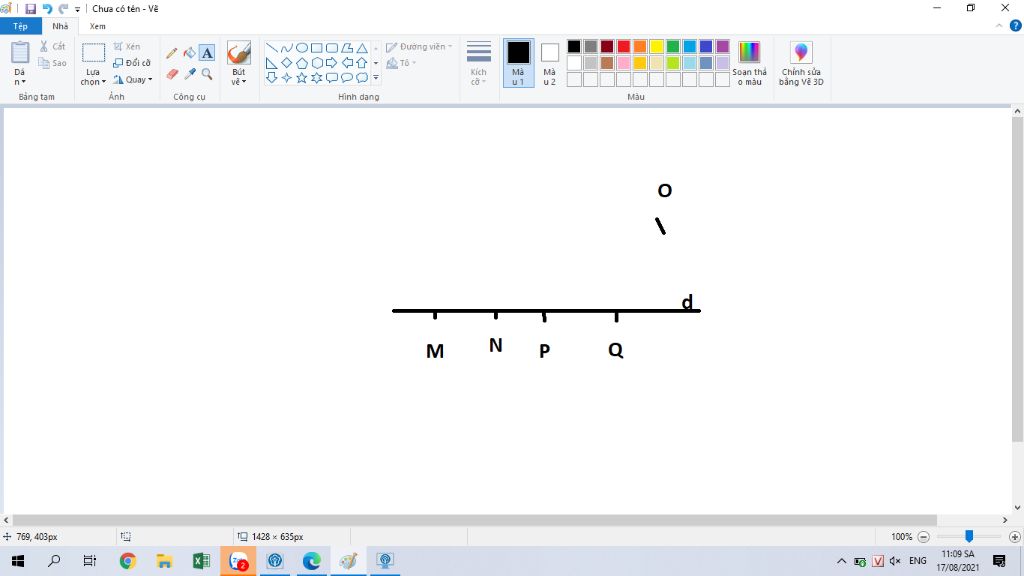The height and width of the screenshot is (576, 1024).
Task: Click the rectangular Lựa chọn selection icon
Action: click(x=93, y=54)
